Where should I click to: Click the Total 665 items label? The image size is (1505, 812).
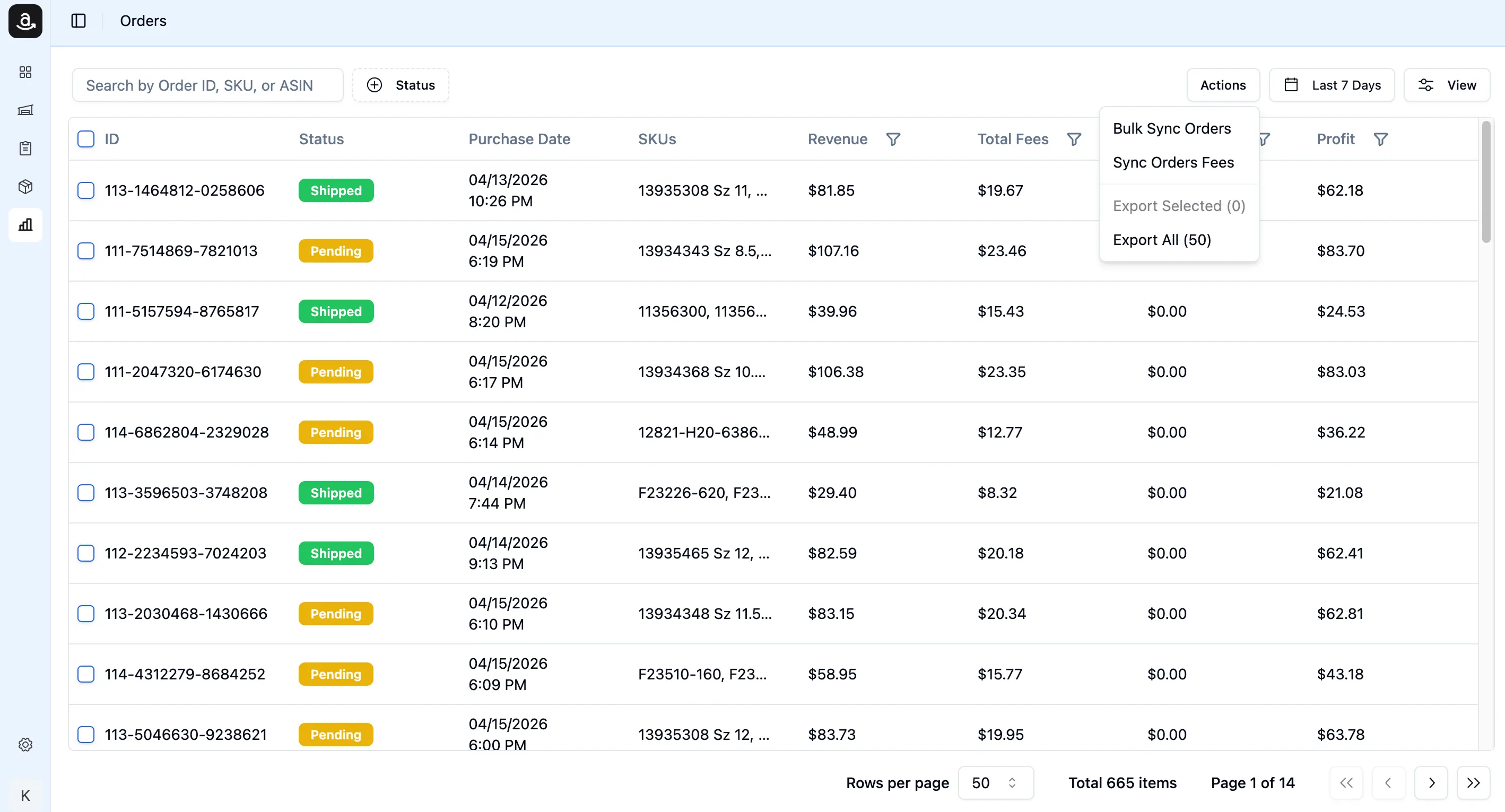click(1123, 782)
